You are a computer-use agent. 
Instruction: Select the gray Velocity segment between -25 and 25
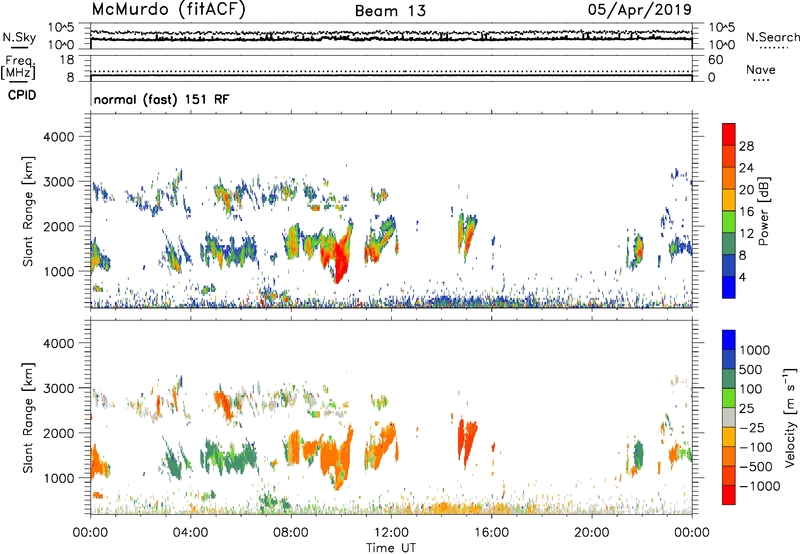(729, 417)
